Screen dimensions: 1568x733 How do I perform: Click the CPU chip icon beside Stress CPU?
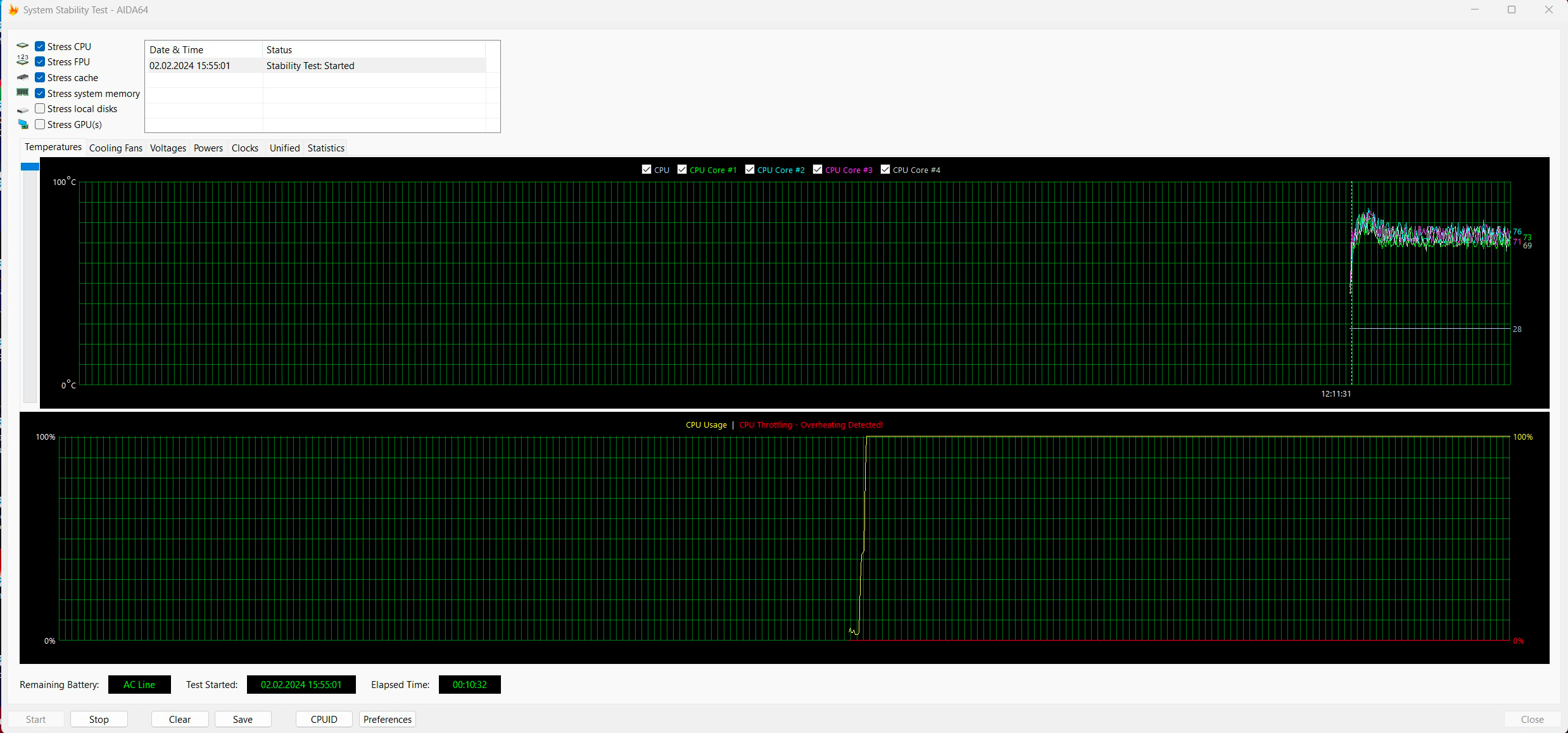23,46
